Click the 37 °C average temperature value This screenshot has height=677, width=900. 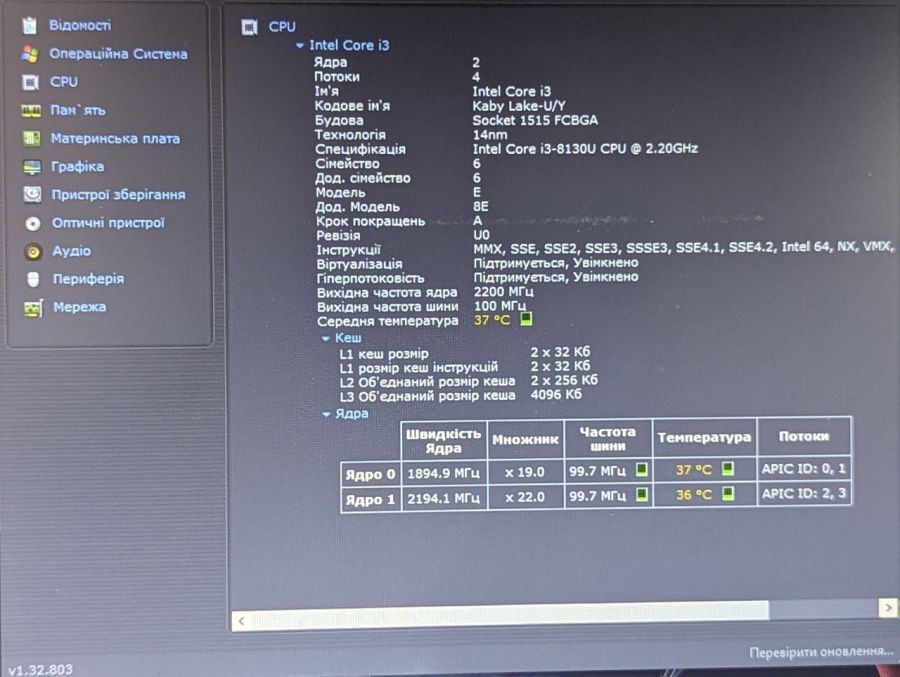coord(492,320)
